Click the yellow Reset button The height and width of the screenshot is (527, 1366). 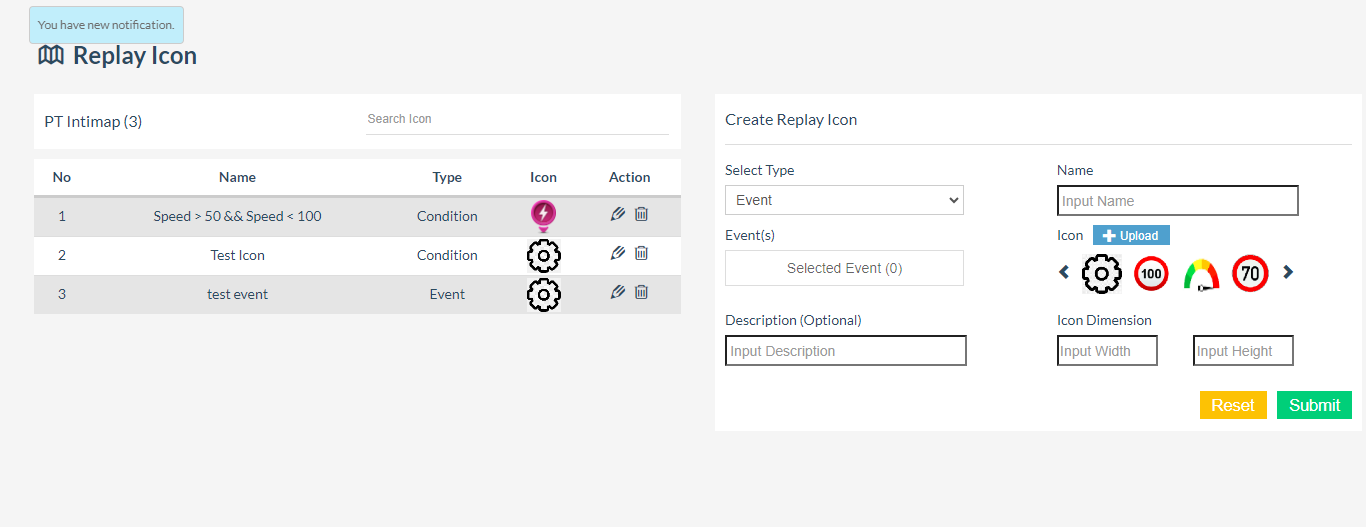(1233, 405)
